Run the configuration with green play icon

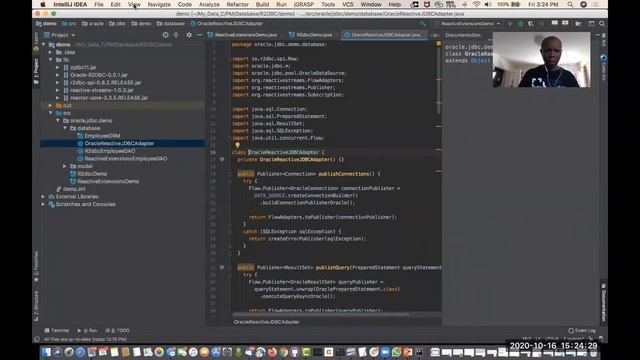tap(510, 24)
